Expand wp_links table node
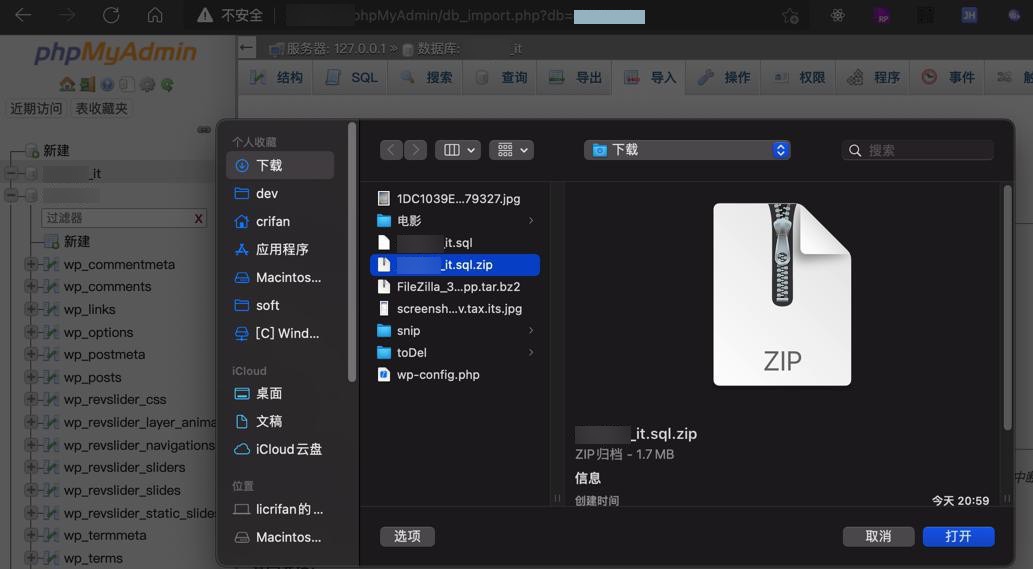The image size is (1033, 569). (30, 309)
